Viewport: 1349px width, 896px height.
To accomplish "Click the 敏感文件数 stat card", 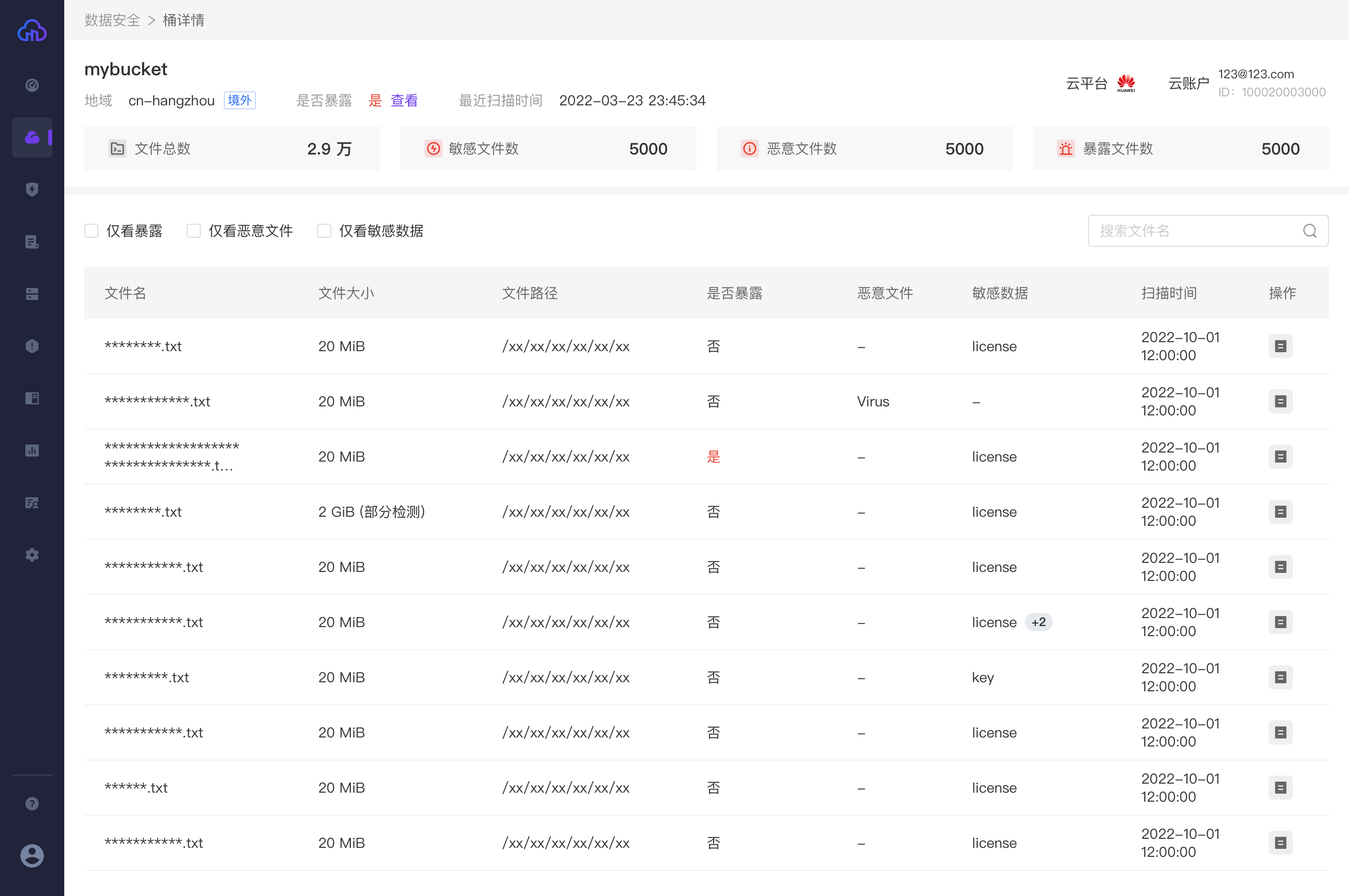I will click(x=548, y=148).
